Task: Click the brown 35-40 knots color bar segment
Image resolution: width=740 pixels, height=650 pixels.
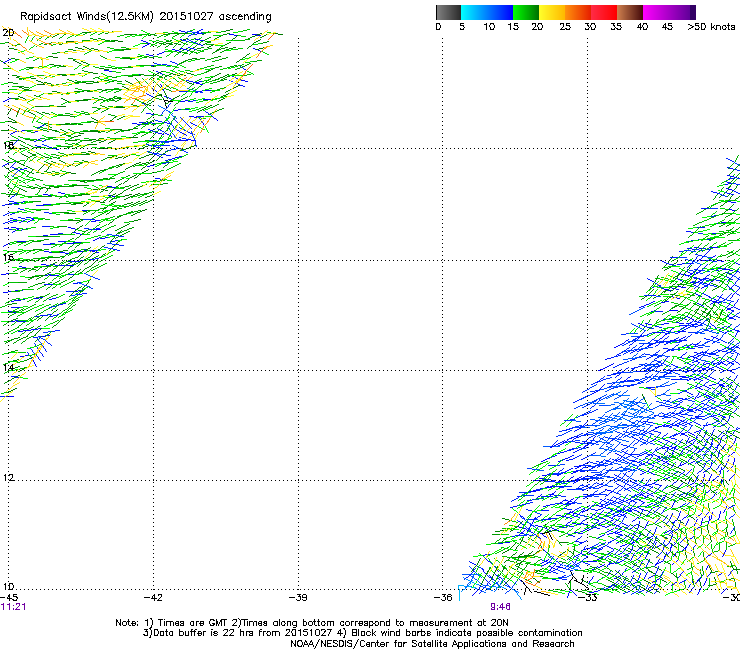Action: pos(630,13)
